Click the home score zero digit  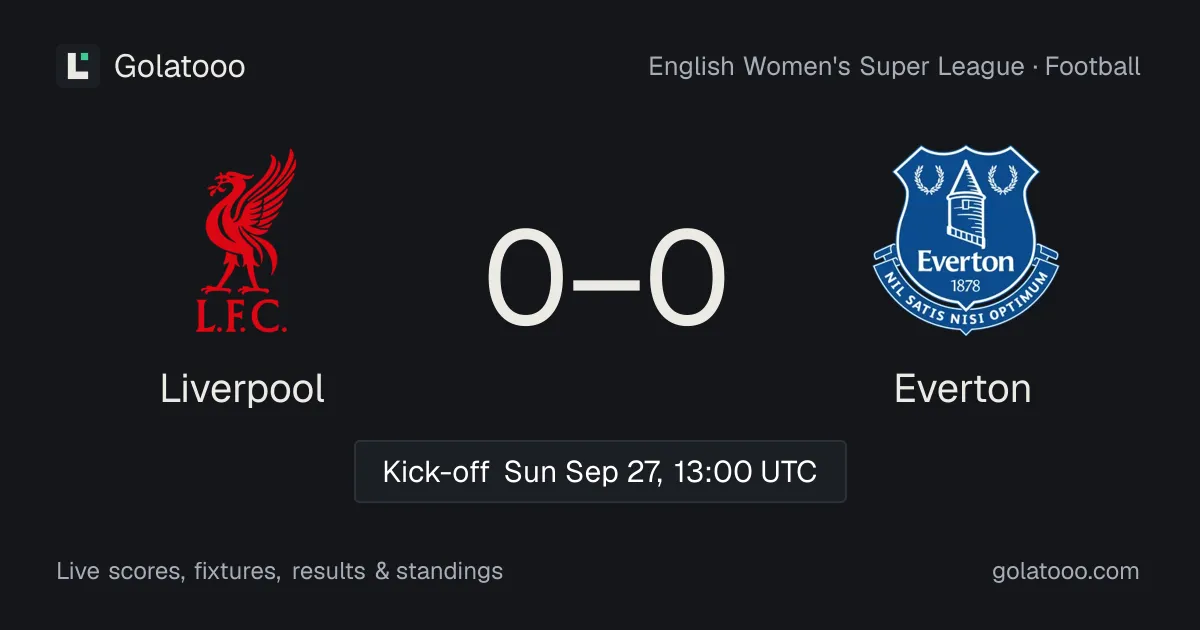pos(526,278)
